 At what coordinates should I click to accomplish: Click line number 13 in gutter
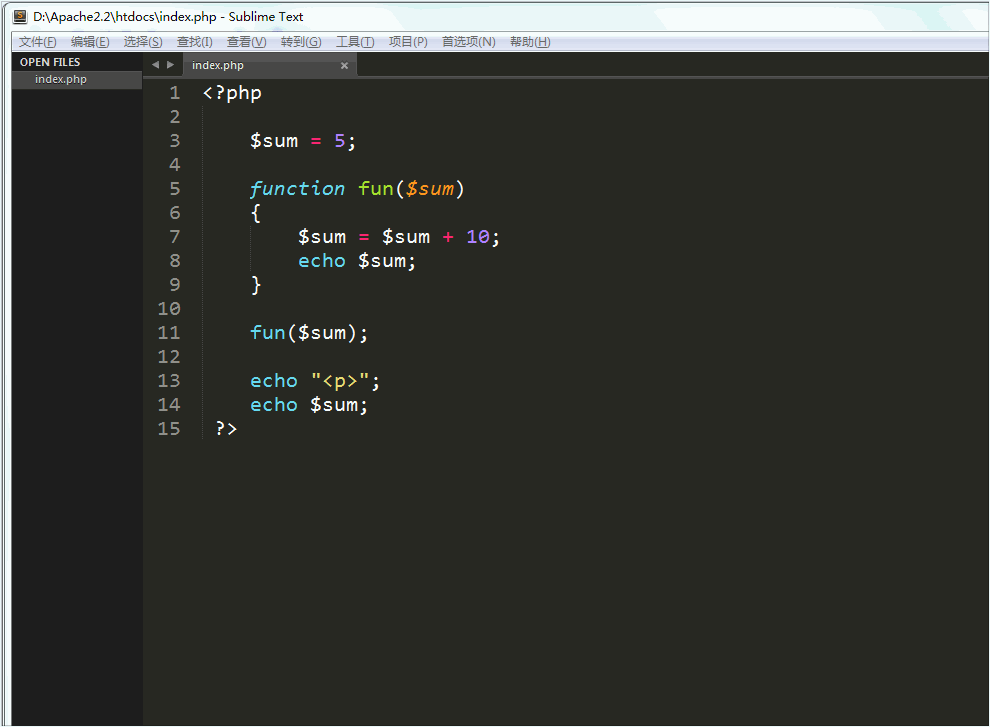click(169, 381)
